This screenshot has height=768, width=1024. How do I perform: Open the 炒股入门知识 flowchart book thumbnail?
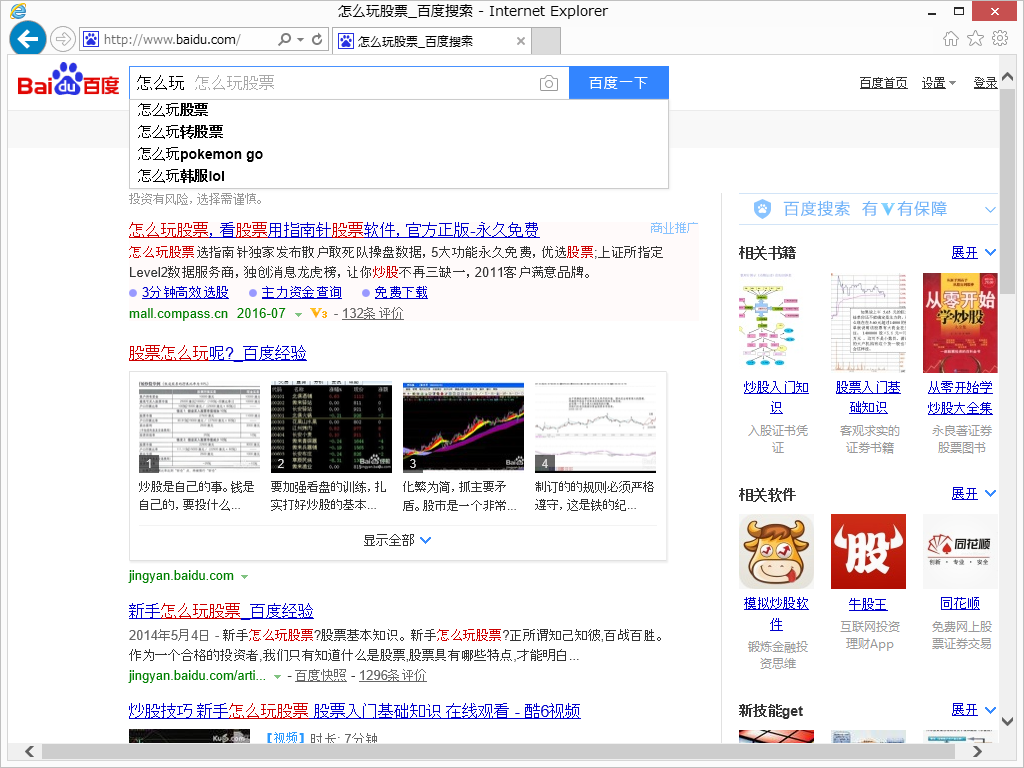776,323
